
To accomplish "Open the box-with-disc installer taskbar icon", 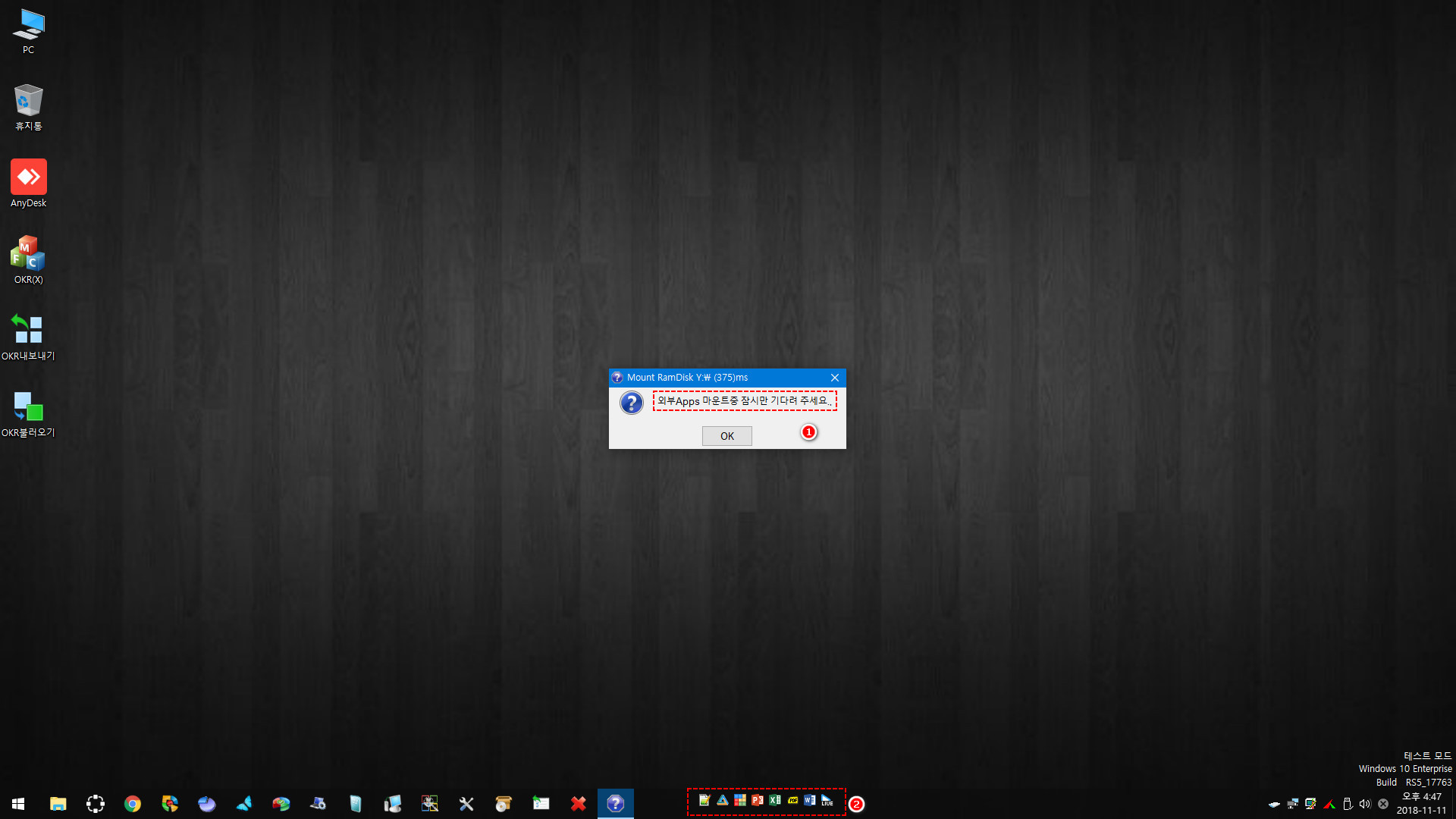I will 504,804.
